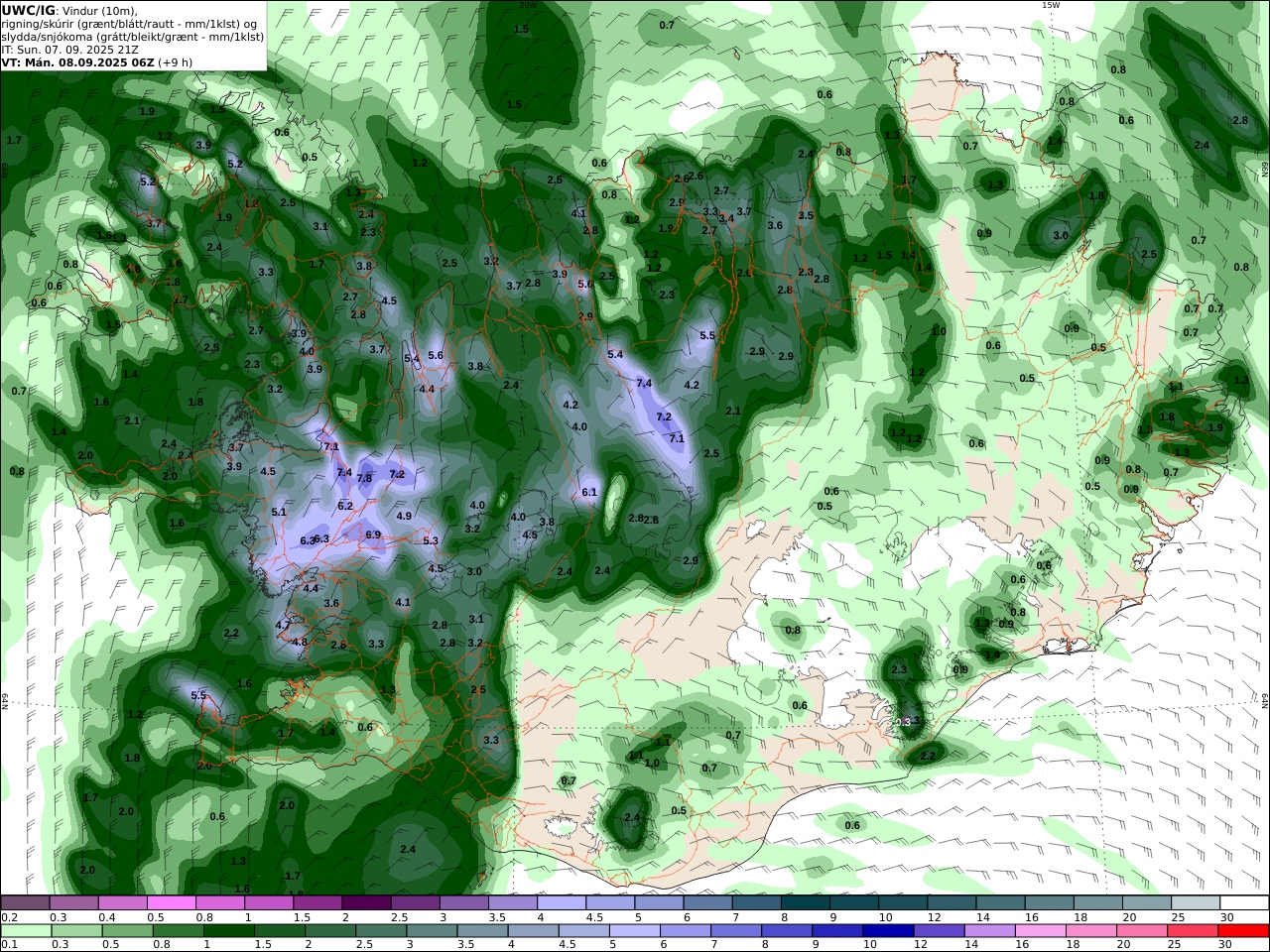
Task: Click the UWC/IG title label
Action: pos(29,10)
